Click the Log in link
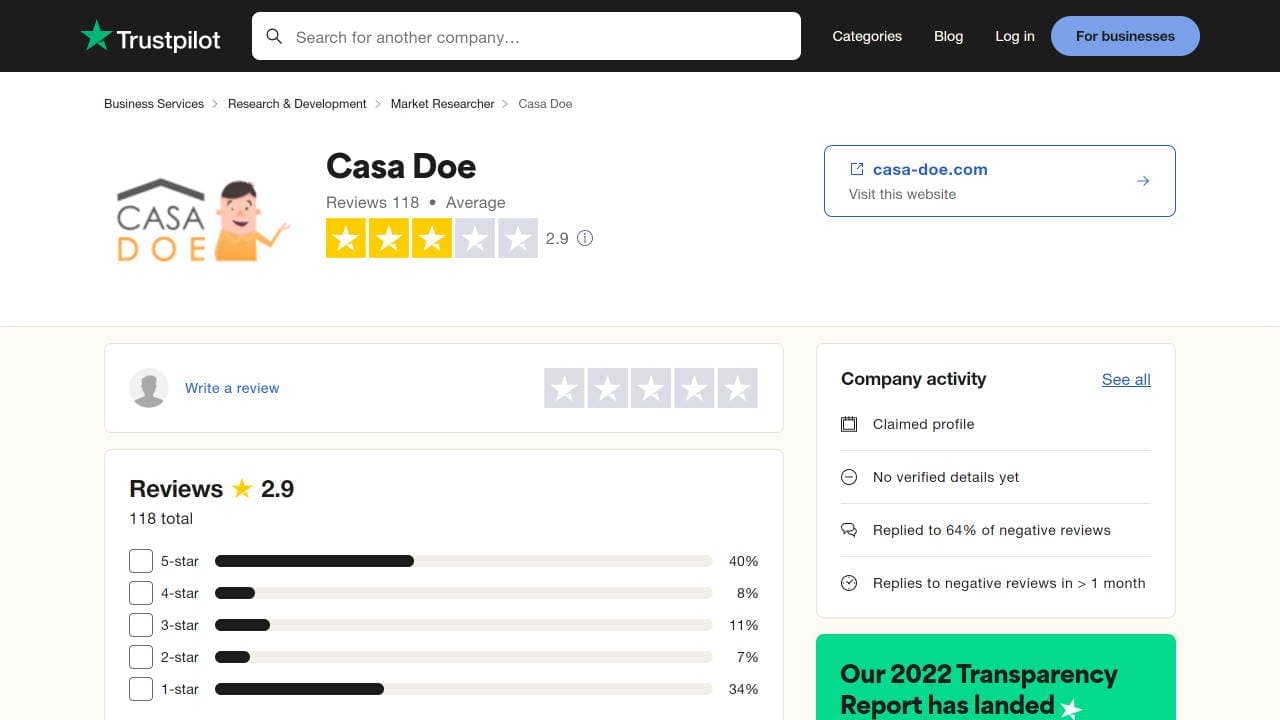This screenshot has width=1280, height=720. (x=1014, y=36)
